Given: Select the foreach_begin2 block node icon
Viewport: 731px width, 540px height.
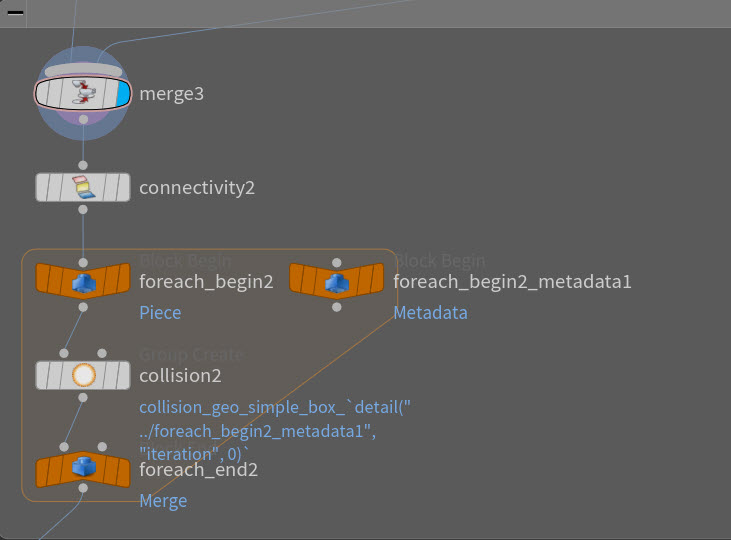Looking at the screenshot, I should click(84, 283).
